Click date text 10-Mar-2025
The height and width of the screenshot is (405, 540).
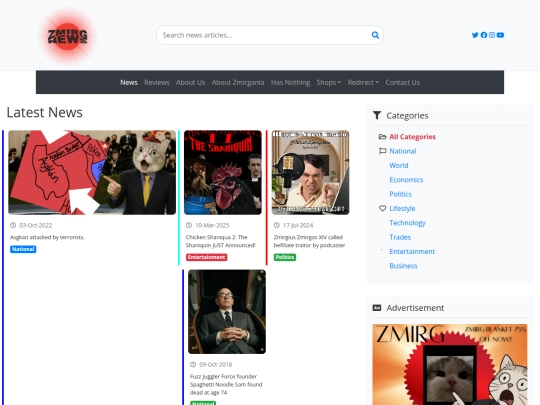click(212, 225)
